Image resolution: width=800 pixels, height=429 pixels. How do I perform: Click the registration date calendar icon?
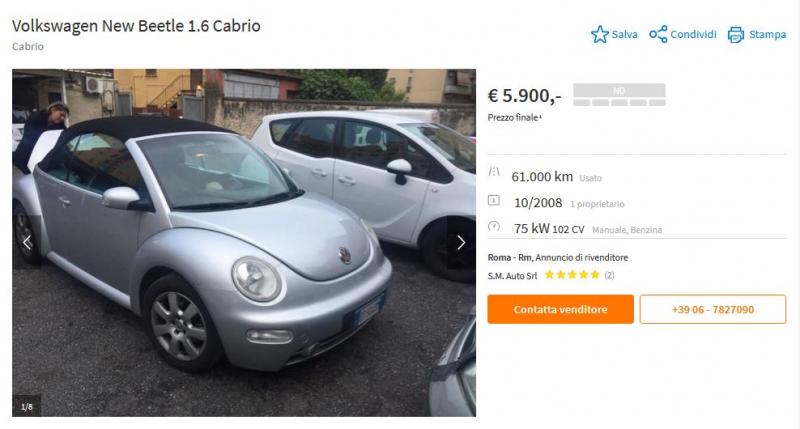pyautogui.click(x=494, y=200)
